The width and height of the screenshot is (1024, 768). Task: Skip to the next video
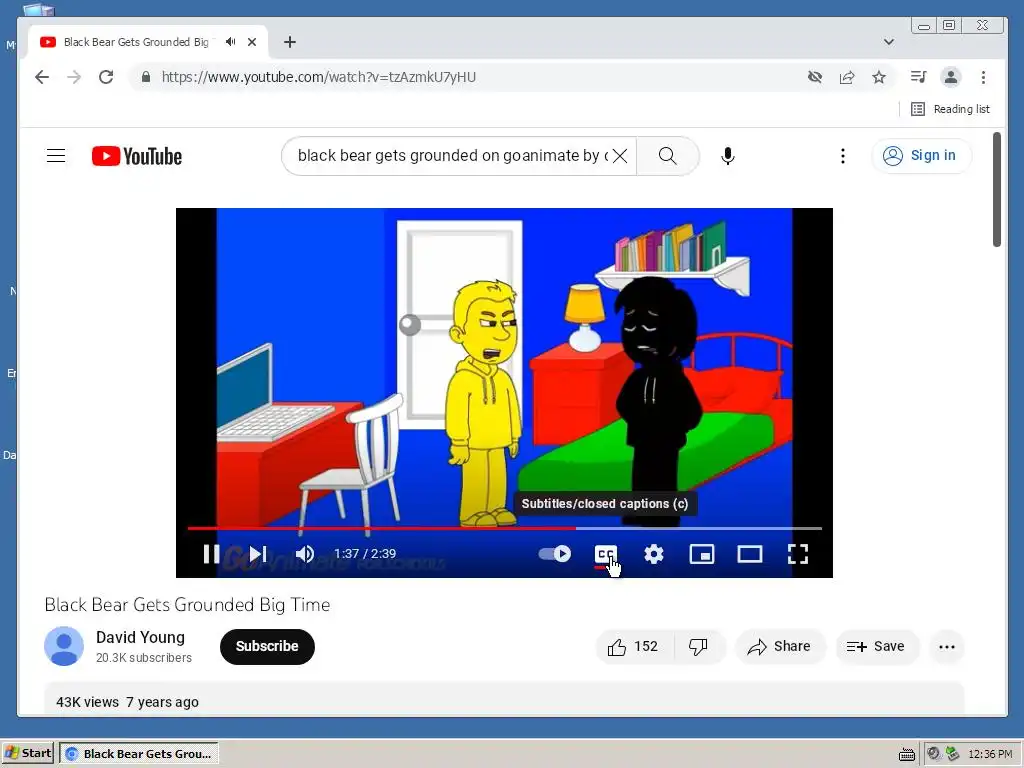pyautogui.click(x=258, y=554)
